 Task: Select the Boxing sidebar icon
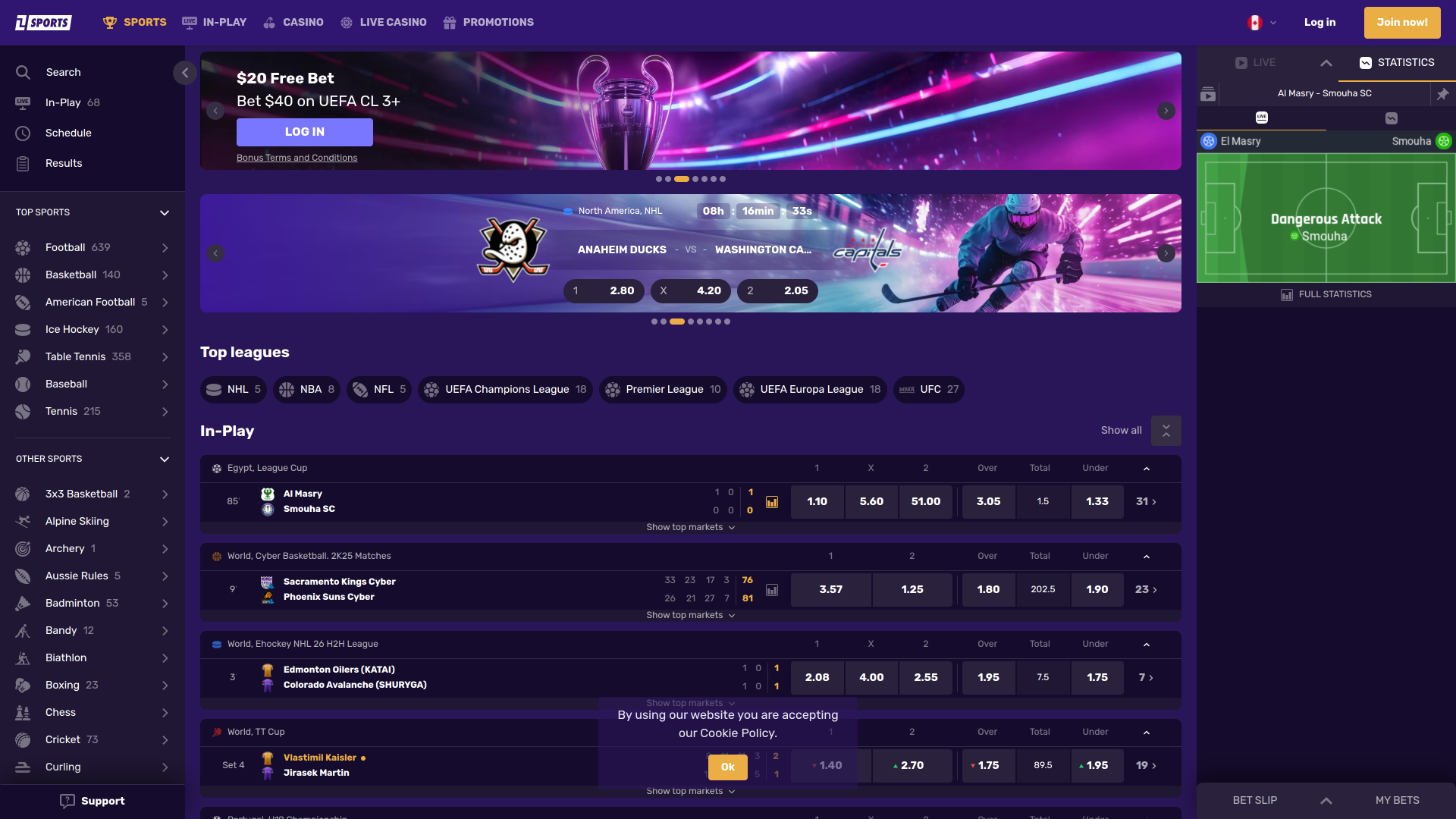click(x=23, y=686)
